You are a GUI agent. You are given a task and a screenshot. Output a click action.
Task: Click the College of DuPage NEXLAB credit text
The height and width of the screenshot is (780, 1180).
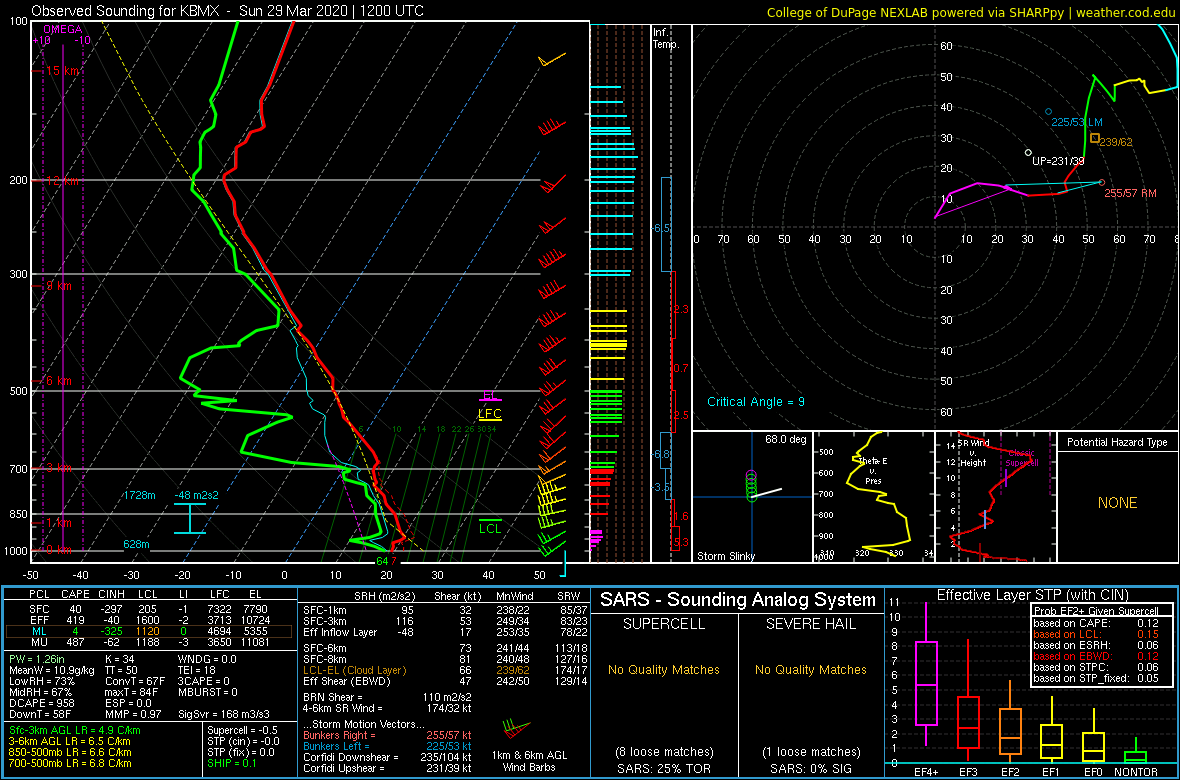[971, 11]
